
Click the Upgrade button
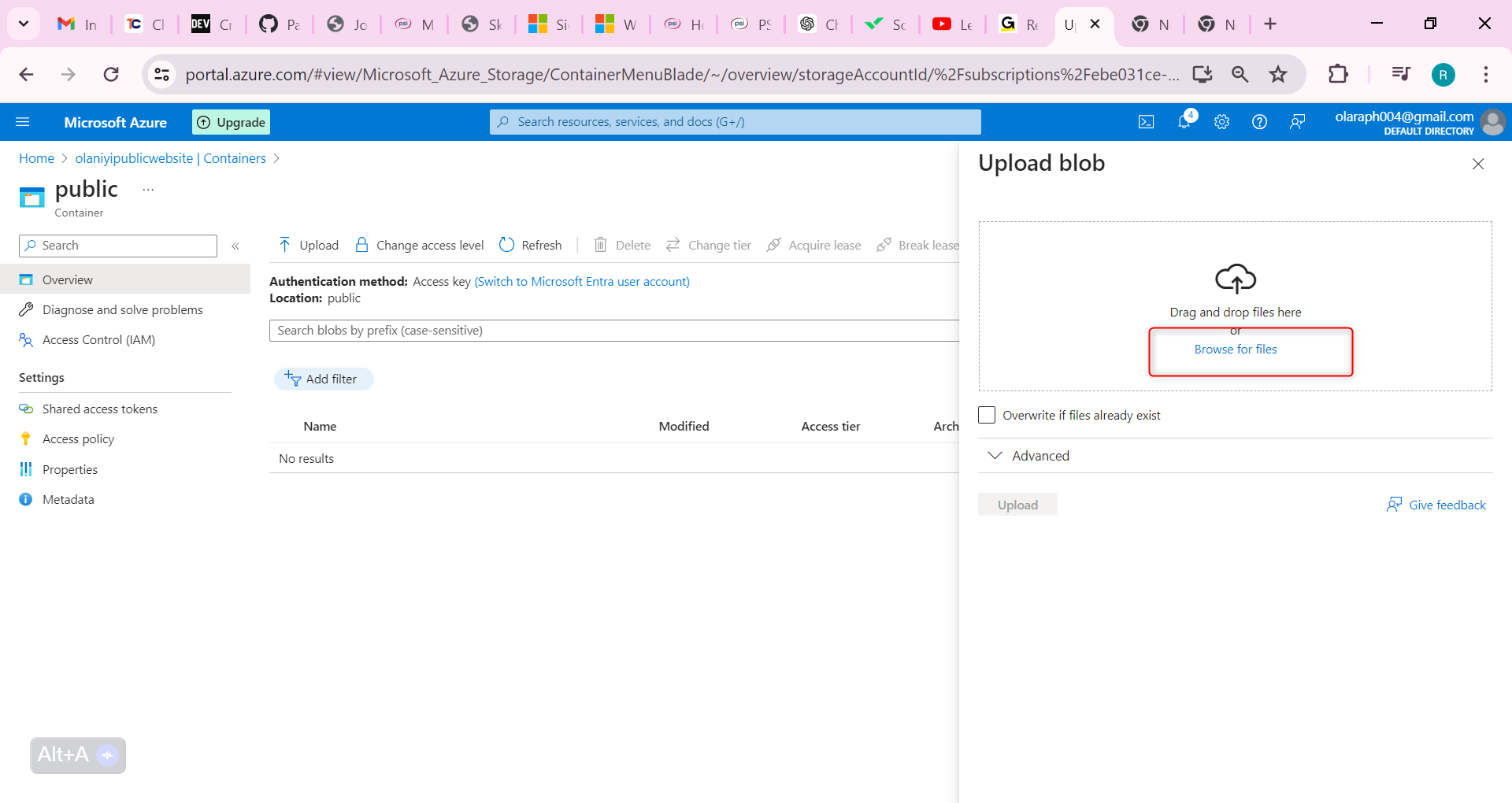231,122
